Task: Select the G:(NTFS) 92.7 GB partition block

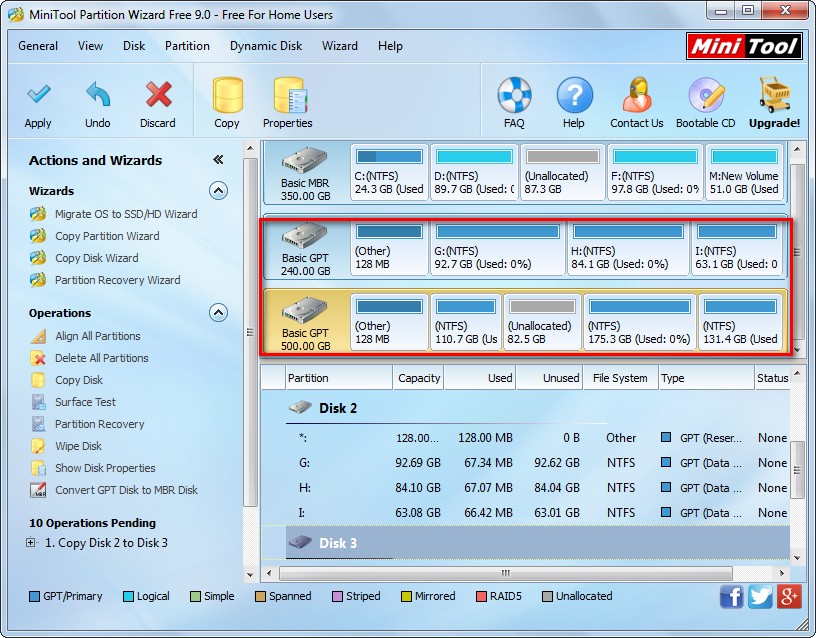Action: 498,247
